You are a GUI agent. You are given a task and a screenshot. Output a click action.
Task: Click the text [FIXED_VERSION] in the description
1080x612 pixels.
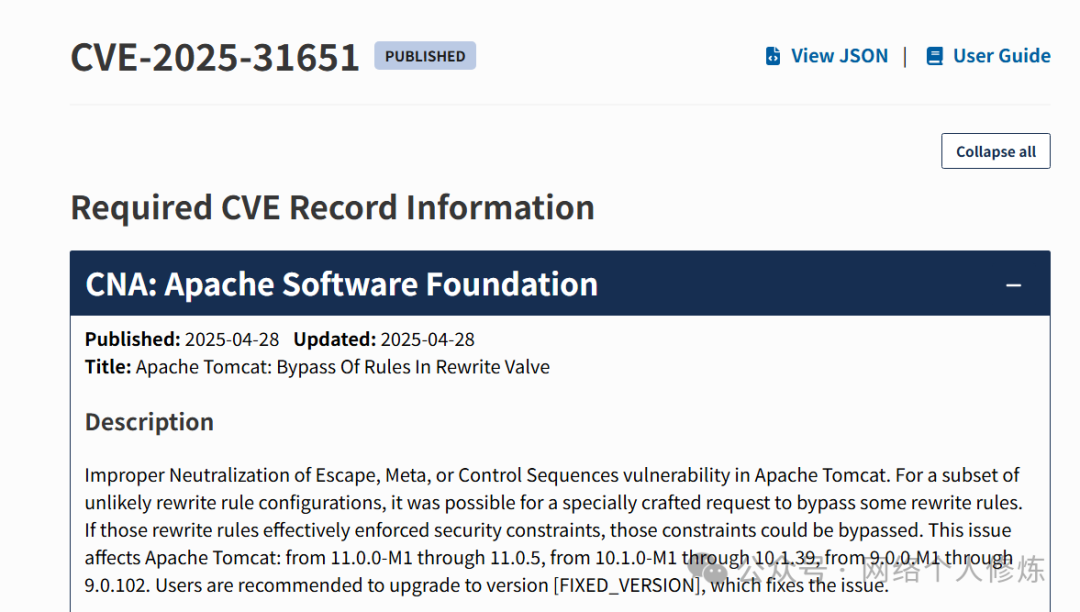(629, 585)
